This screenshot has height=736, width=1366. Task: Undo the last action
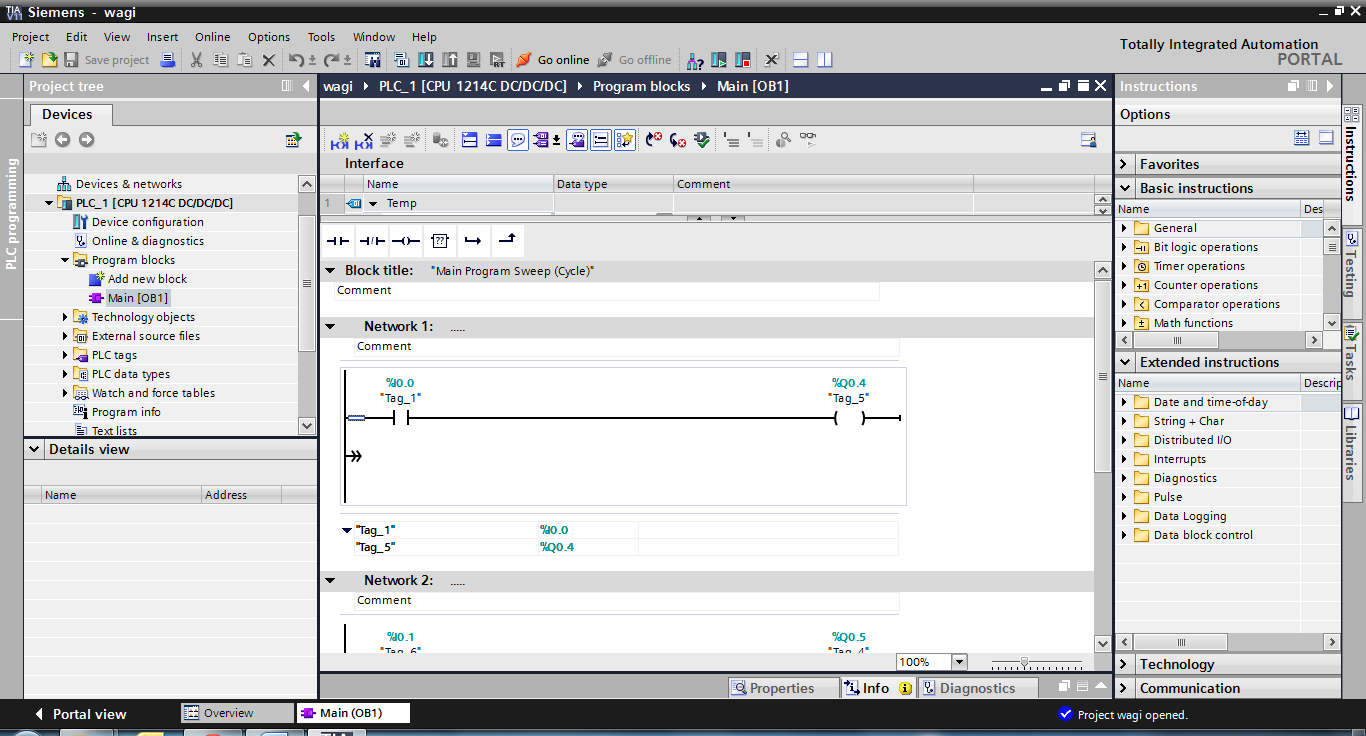(x=296, y=60)
